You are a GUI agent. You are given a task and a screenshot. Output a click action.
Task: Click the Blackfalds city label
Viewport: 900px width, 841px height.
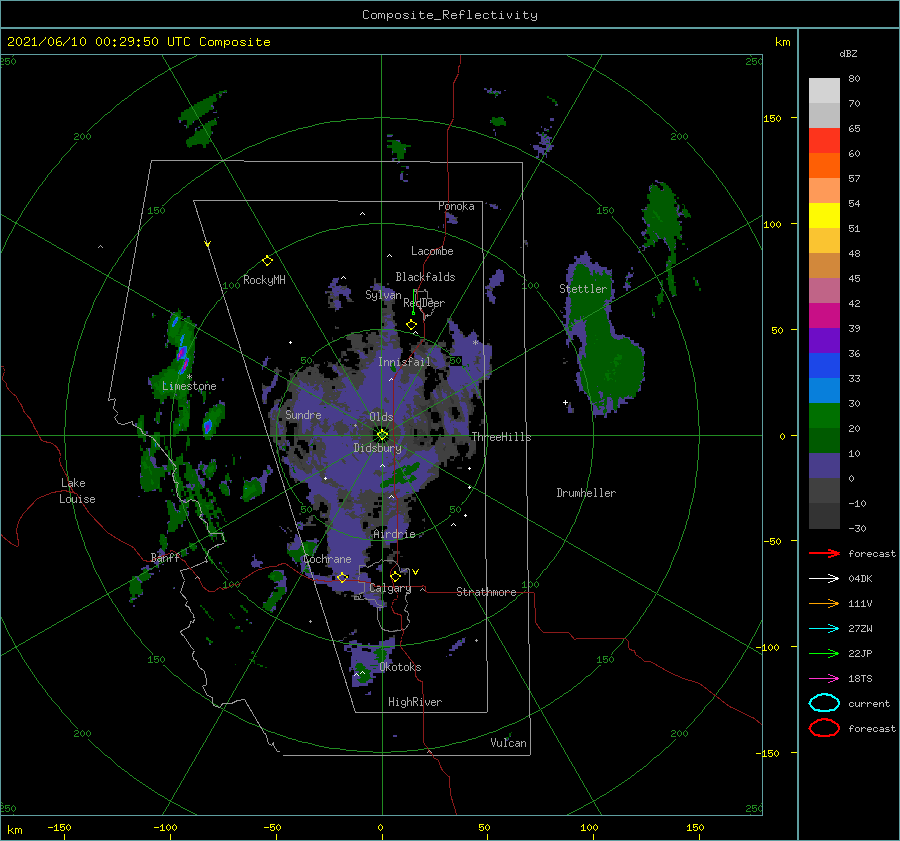[425, 277]
